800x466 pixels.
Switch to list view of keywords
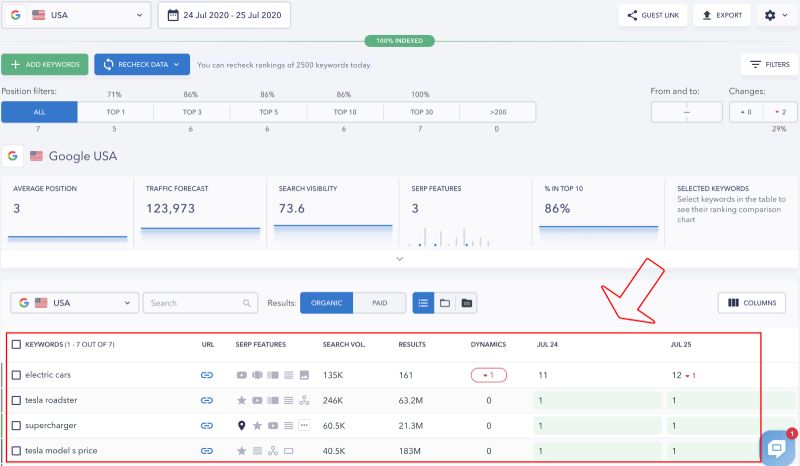click(423, 303)
